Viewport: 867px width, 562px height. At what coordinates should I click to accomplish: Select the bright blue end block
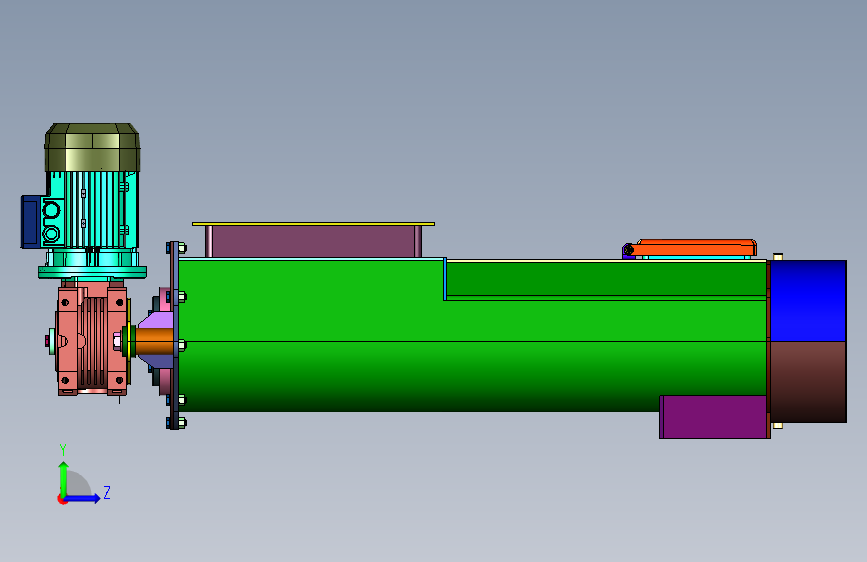pos(808,300)
